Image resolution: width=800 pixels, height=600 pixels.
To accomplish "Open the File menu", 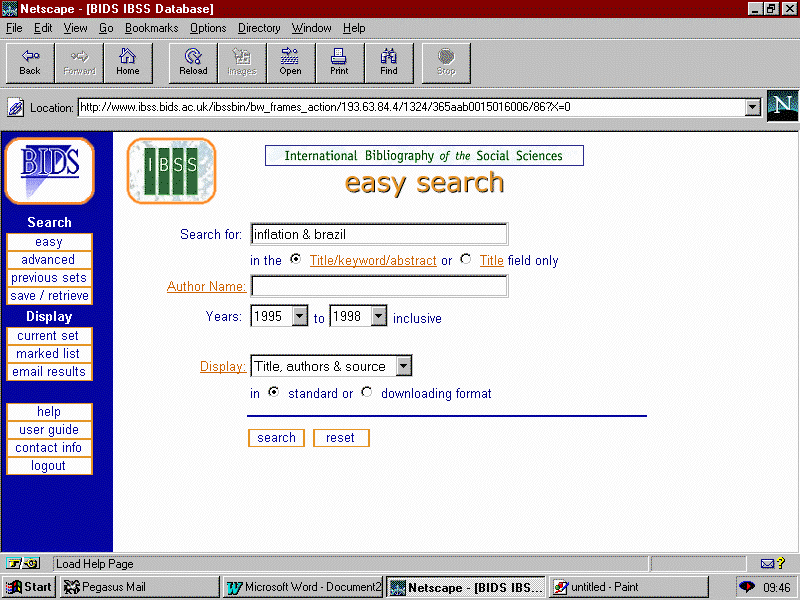I will [x=14, y=28].
